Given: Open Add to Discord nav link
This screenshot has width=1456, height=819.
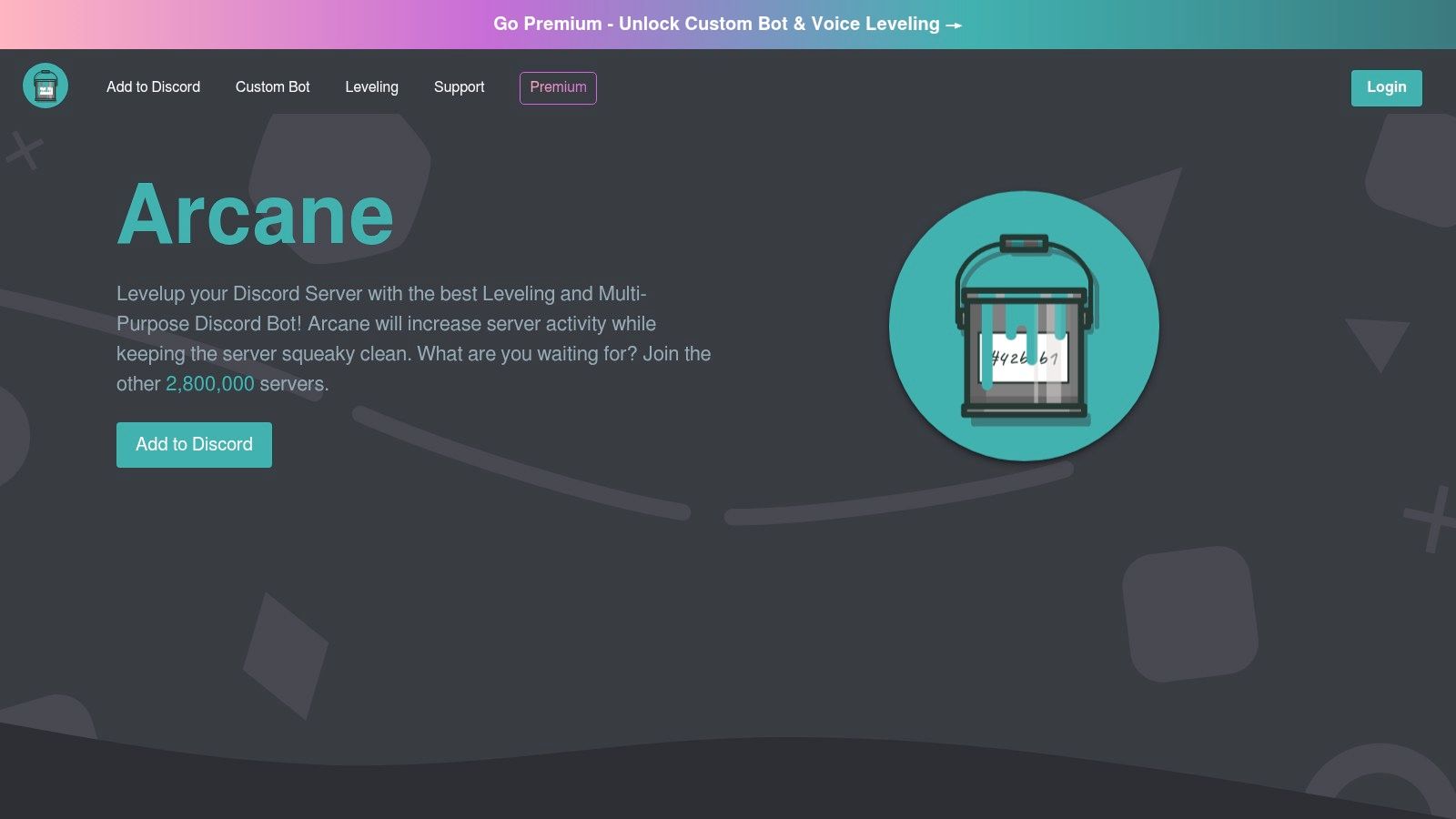Looking at the screenshot, I should coord(153,87).
